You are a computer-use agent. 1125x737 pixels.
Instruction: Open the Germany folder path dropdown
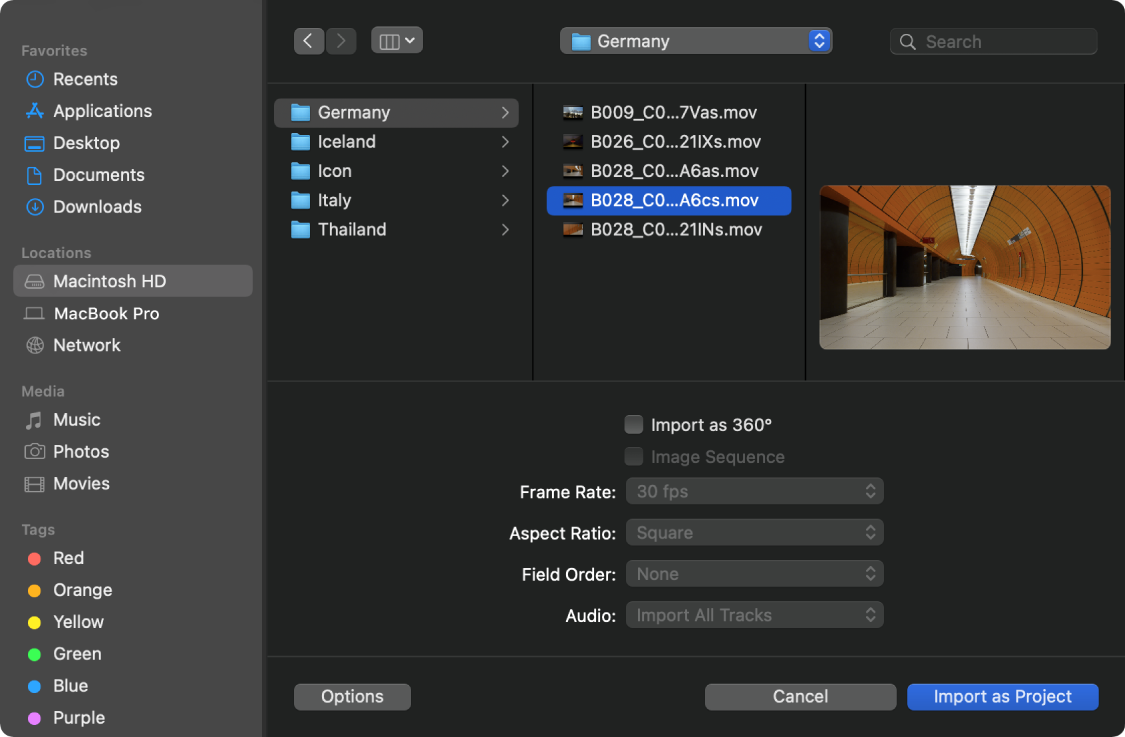pos(696,41)
